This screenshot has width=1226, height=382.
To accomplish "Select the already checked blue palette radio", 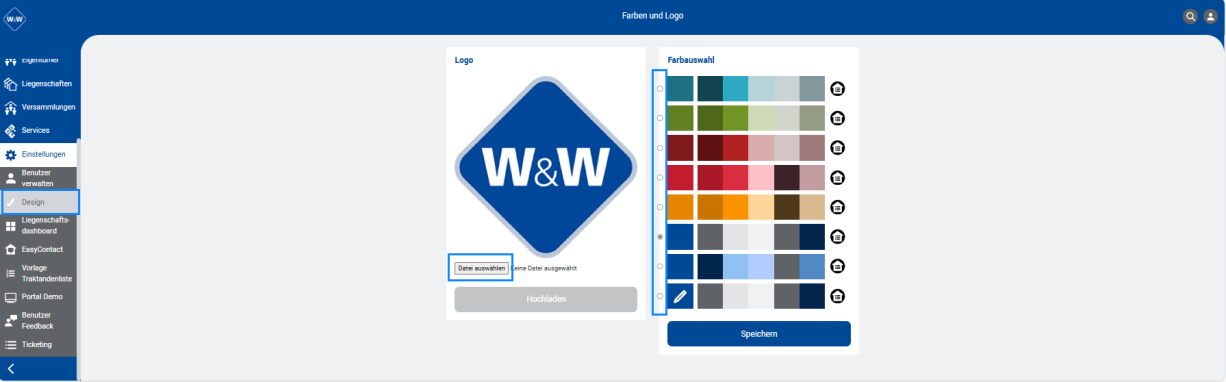I will click(x=659, y=237).
